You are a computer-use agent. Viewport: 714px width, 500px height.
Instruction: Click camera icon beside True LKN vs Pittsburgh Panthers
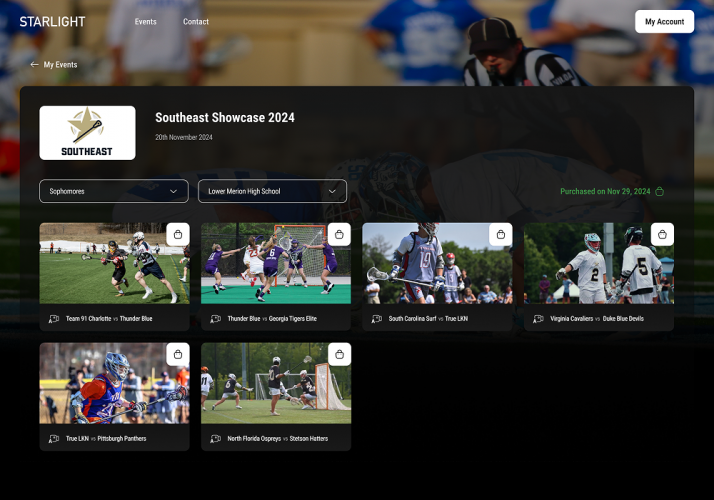(x=54, y=439)
